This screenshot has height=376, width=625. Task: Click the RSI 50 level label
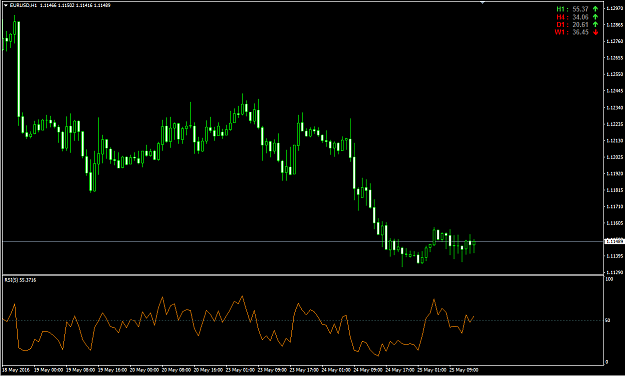(608, 320)
